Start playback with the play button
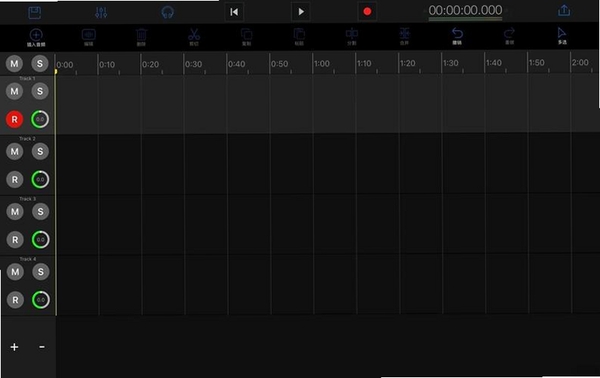This screenshot has width=600, height=378. [301, 12]
